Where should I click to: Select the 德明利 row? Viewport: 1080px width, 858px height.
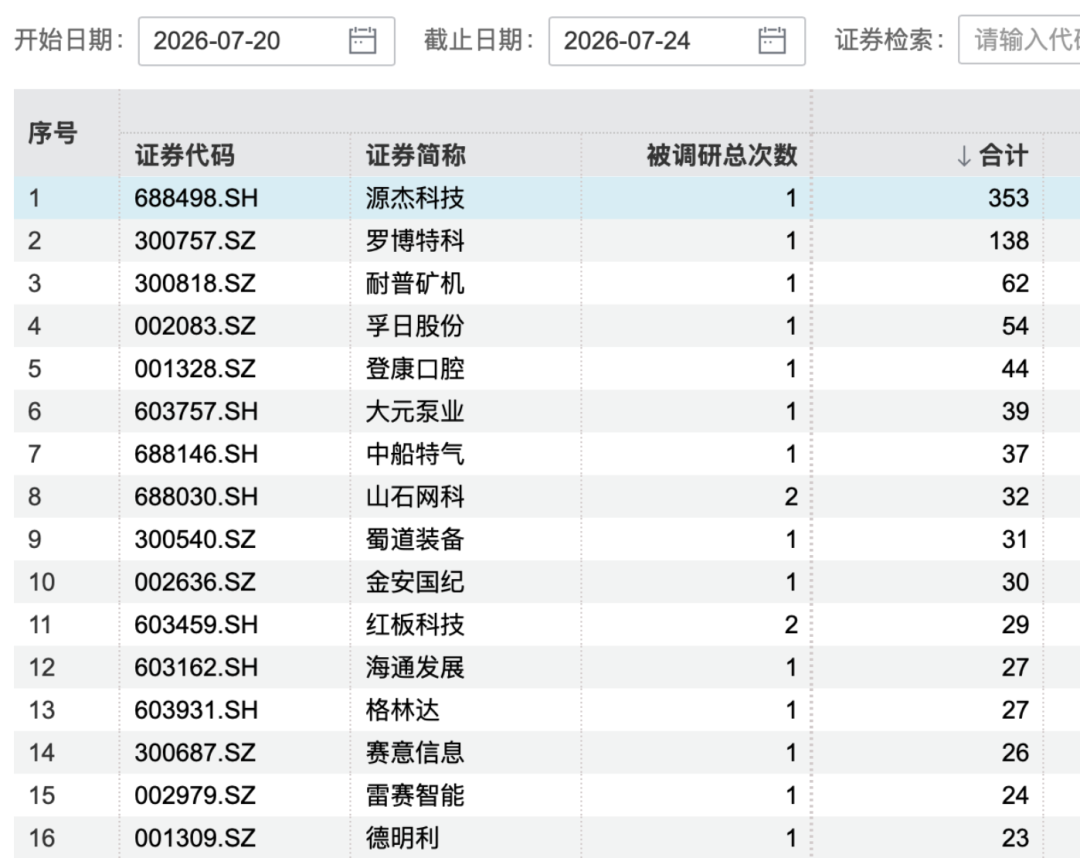(547, 837)
